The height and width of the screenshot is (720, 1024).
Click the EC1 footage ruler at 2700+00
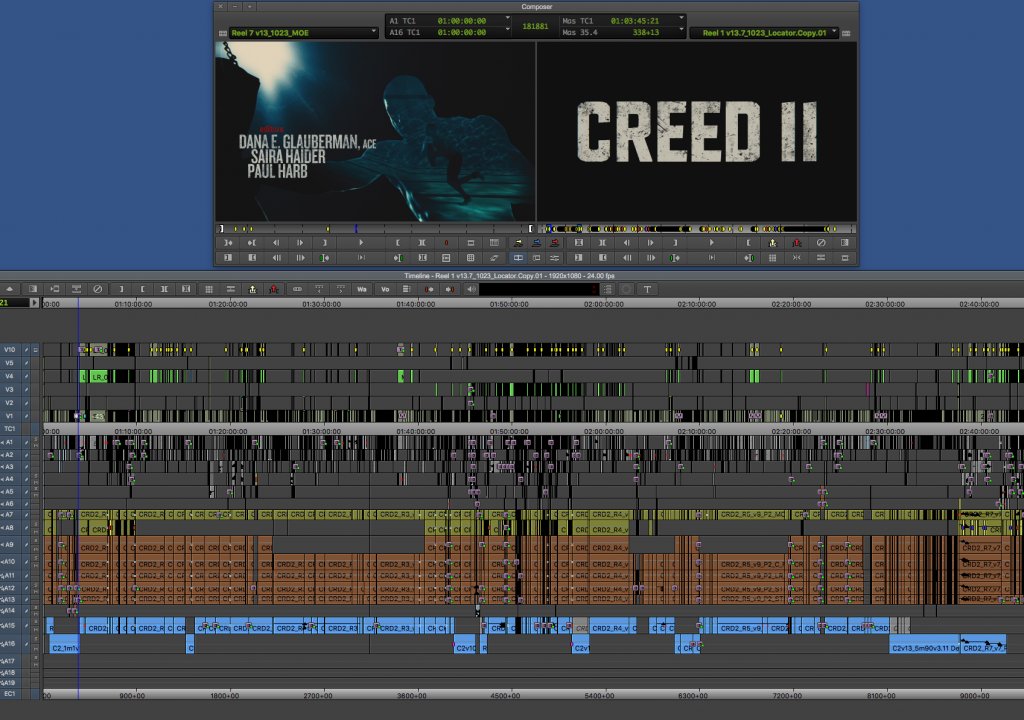click(x=319, y=696)
